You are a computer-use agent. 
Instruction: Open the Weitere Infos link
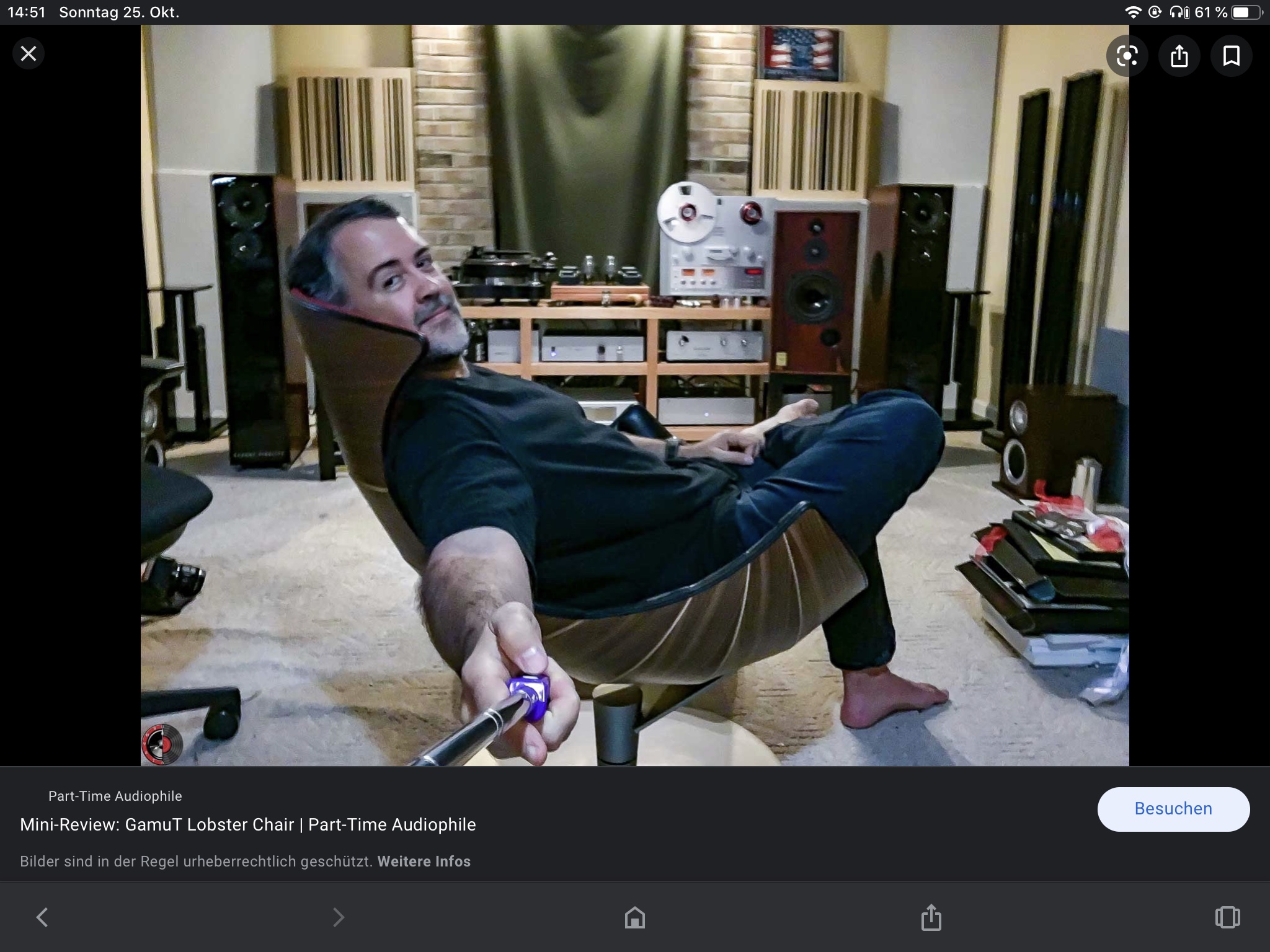[424, 862]
